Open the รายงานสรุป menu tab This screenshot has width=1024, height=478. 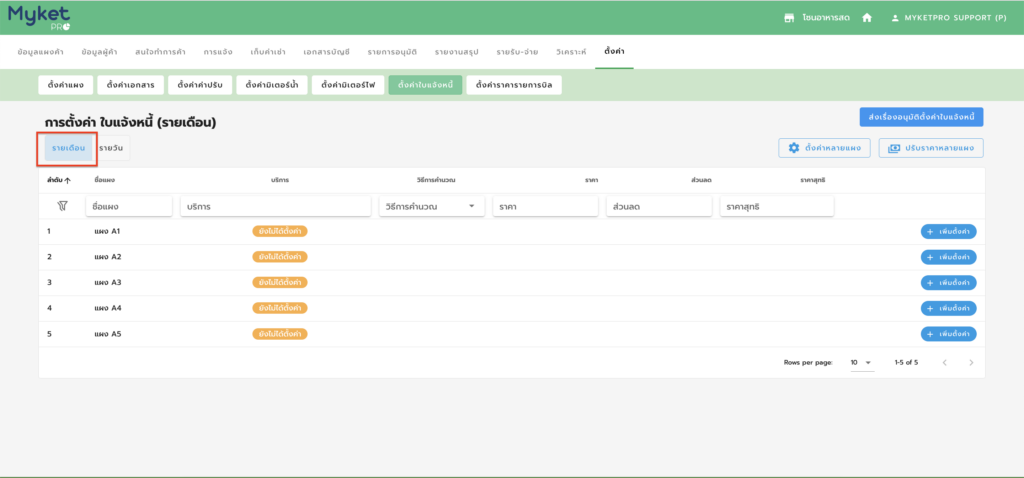click(x=456, y=52)
